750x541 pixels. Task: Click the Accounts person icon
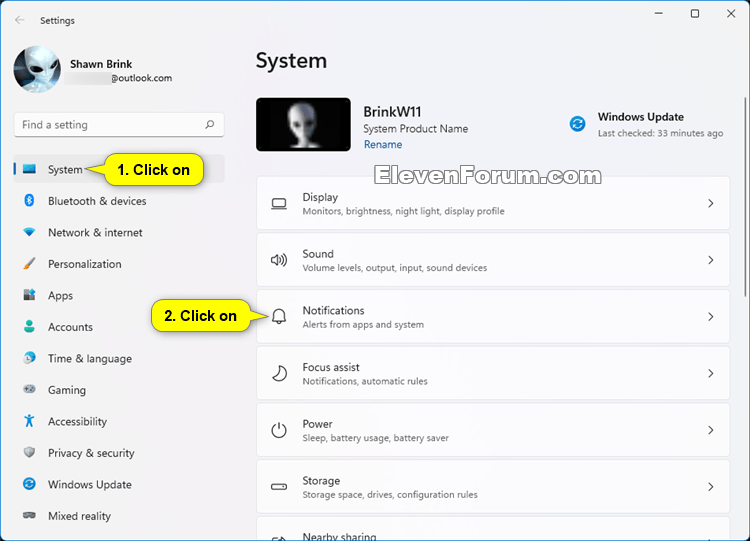(x=29, y=327)
